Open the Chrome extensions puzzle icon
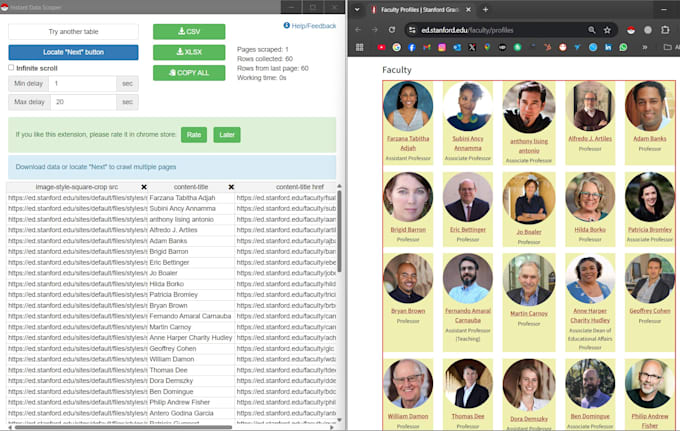Screen dimensions: 680x431 (x=665, y=30)
